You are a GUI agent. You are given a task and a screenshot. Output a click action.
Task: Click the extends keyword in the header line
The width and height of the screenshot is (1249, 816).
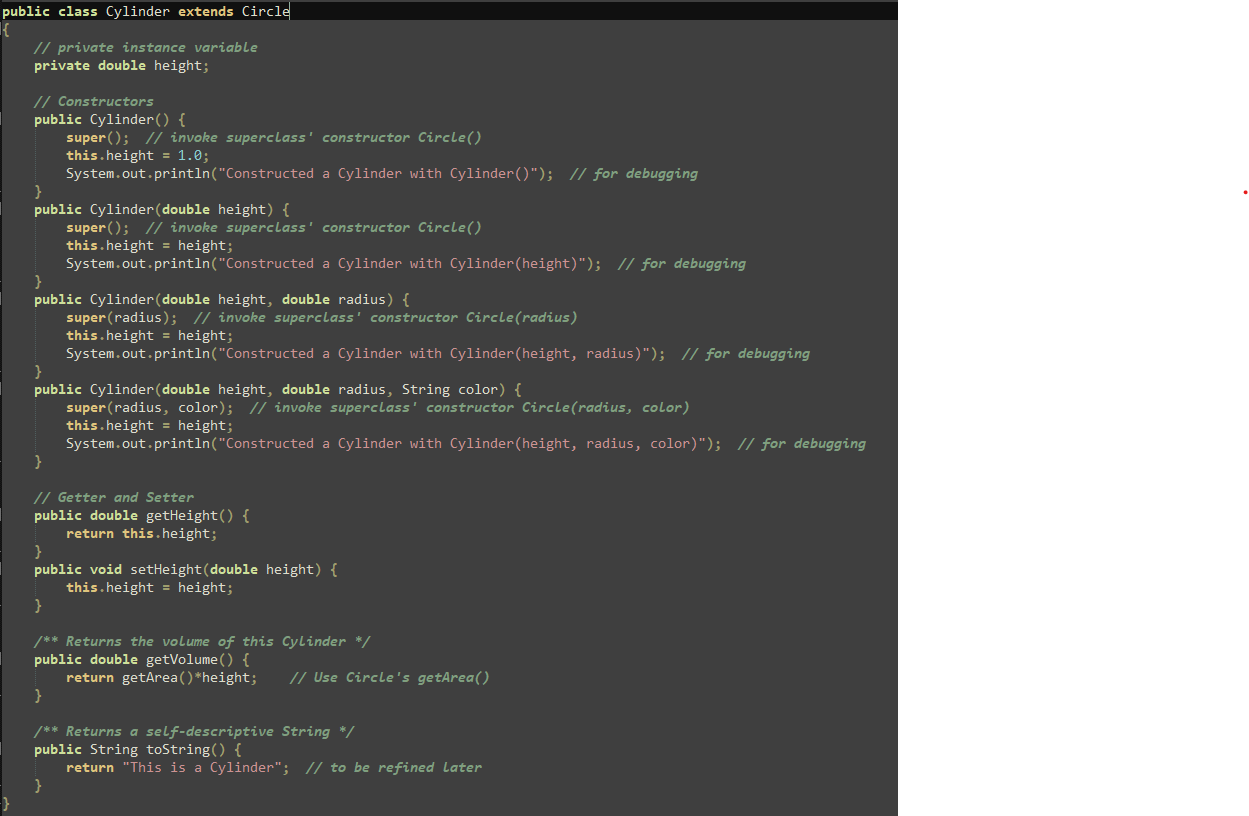tap(205, 11)
